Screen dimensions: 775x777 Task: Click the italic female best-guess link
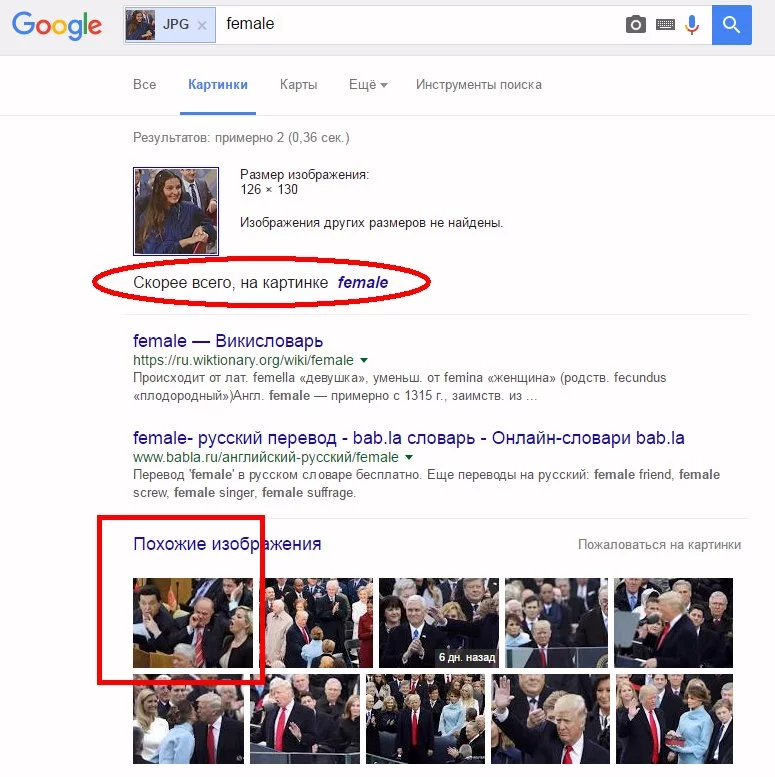click(363, 282)
